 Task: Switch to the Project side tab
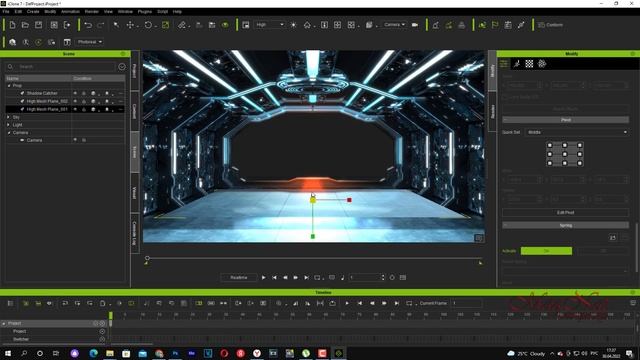pos(134,71)
